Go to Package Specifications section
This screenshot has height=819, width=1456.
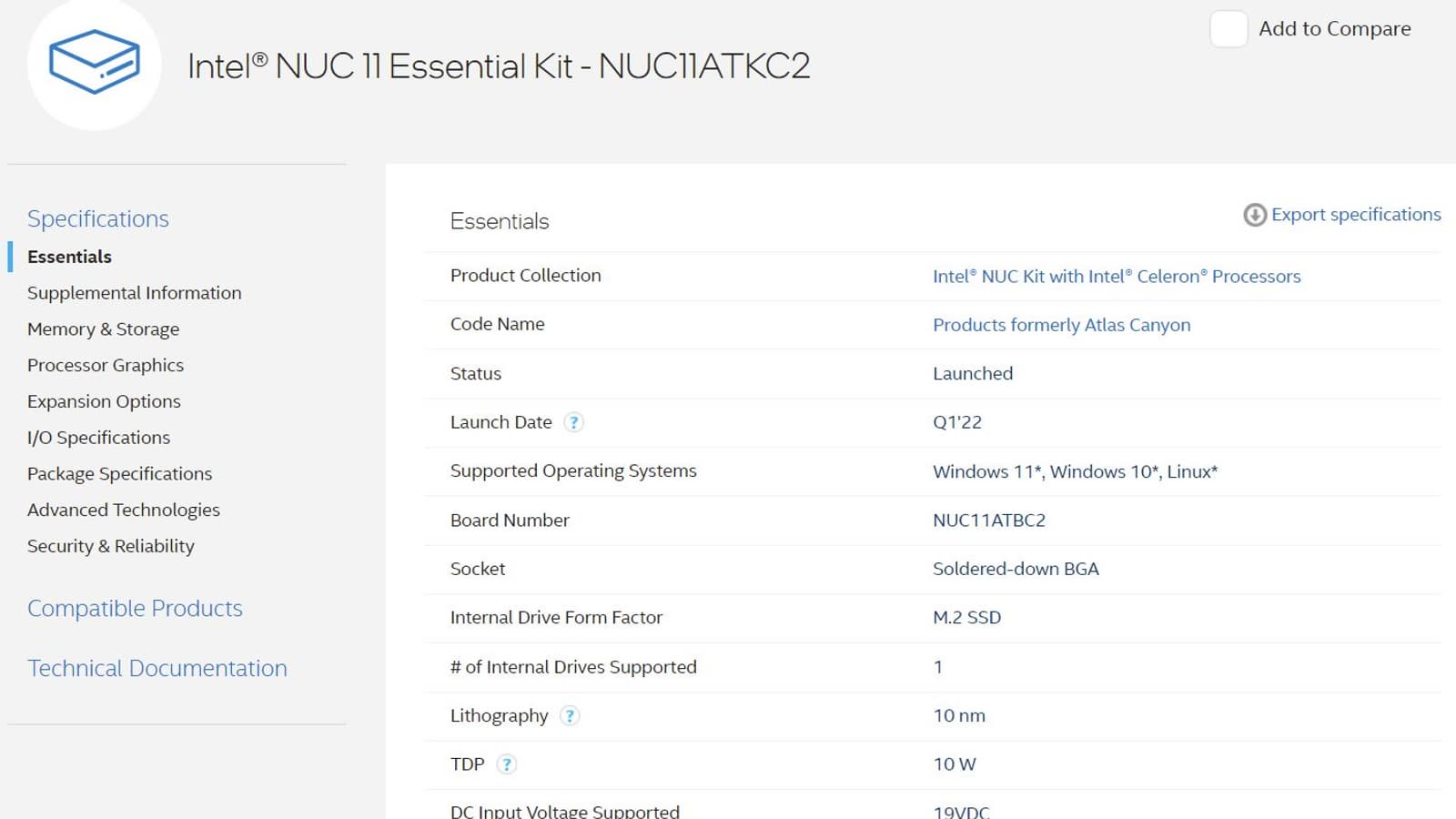[119, 474]
